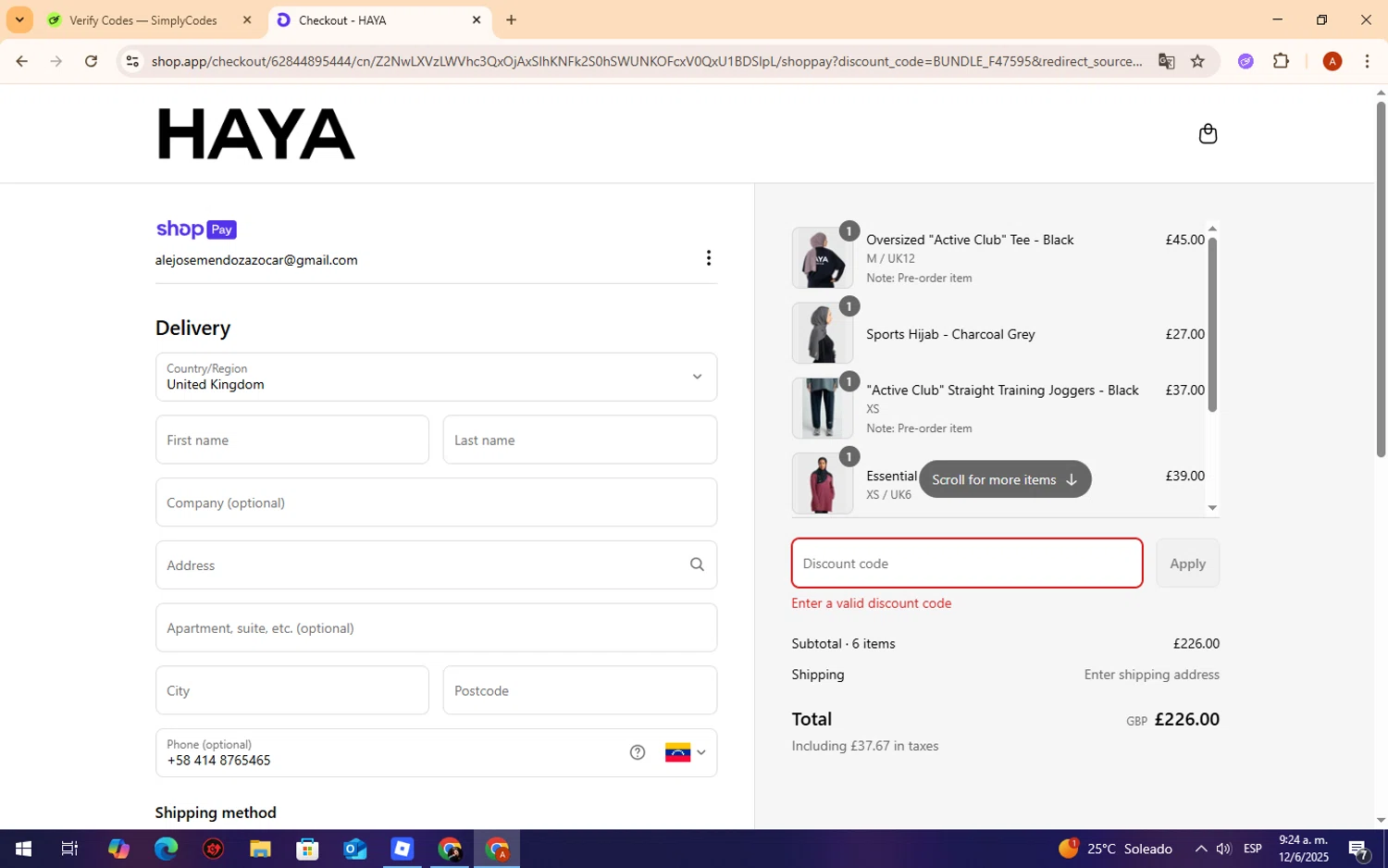Viewport: 1388px width, 868px height.
Task: Open the phone country flag selector
Action: point(685,752)
